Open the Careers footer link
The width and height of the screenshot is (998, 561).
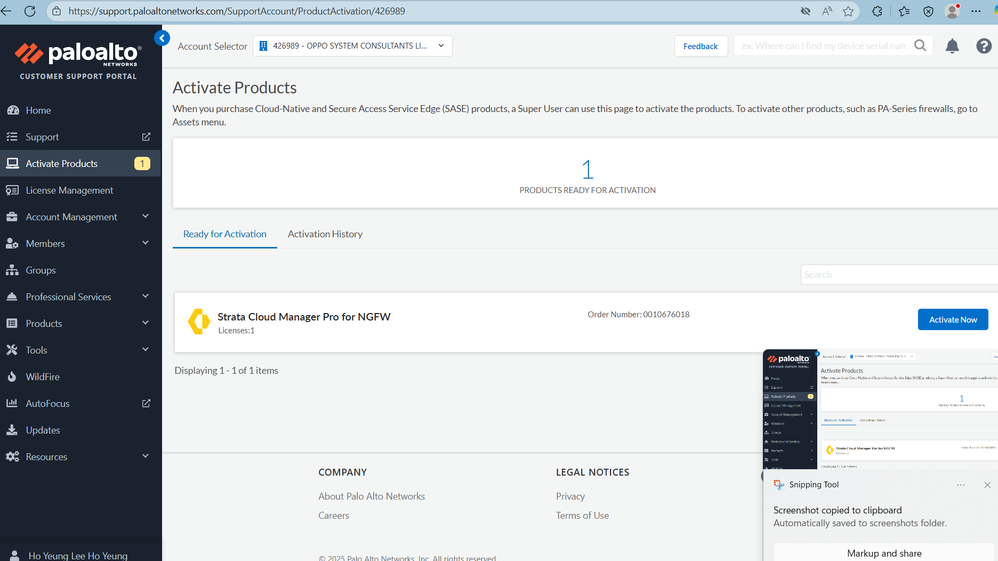pyautogui.click(x=334, y=515)
